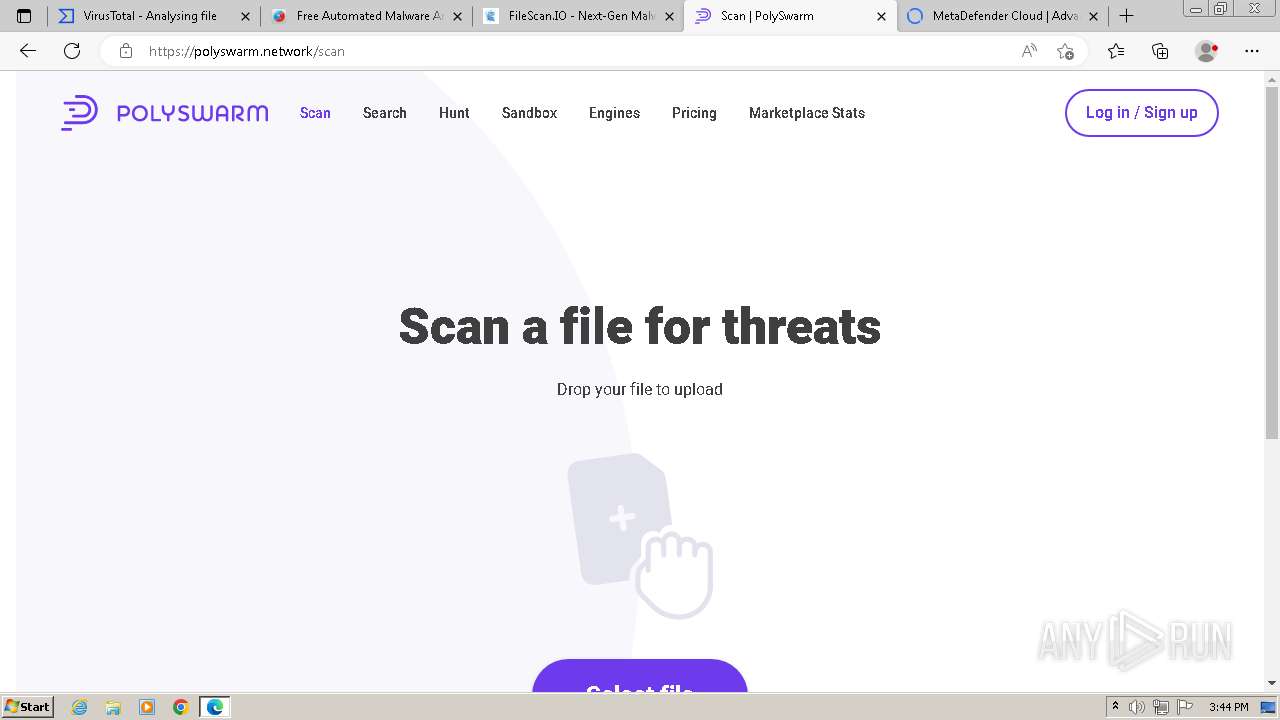Click the scrollbar down arrow

pyautogui.click(x=1272, y=683)
